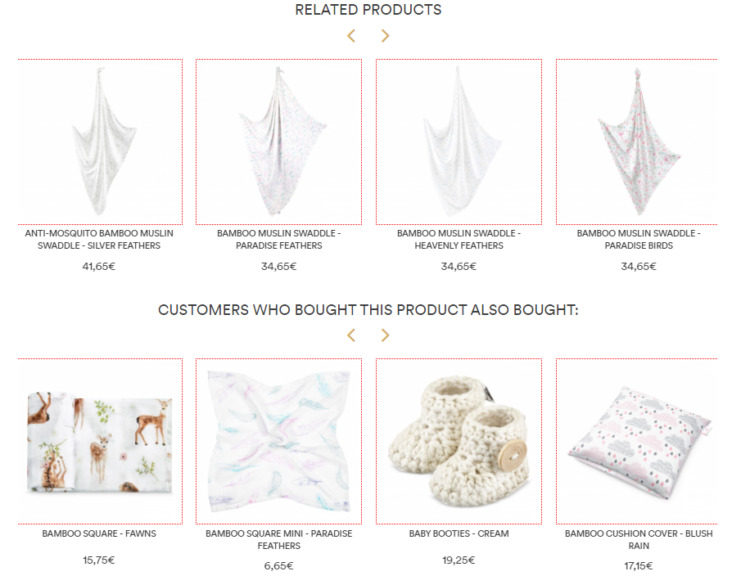View the Blush Rain cushion cover photo
Viewport: 750px width, 576px height.
point(637,441)
